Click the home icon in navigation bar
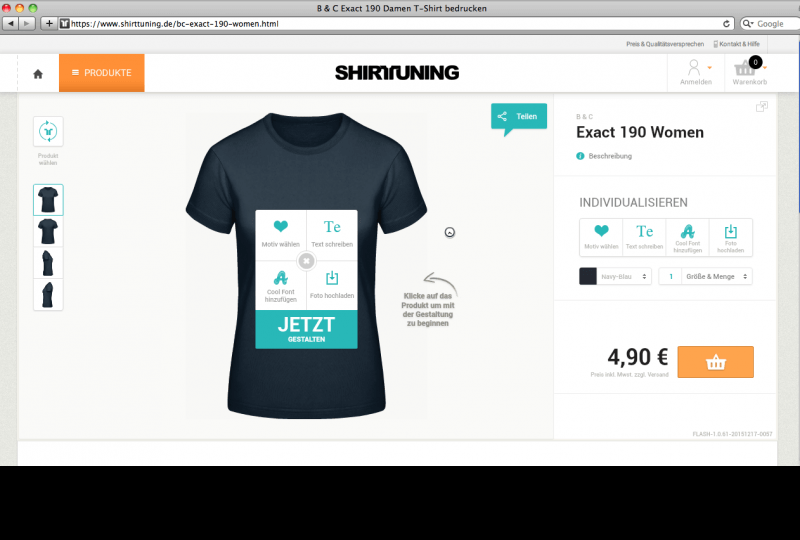 [x=38, y=74]
